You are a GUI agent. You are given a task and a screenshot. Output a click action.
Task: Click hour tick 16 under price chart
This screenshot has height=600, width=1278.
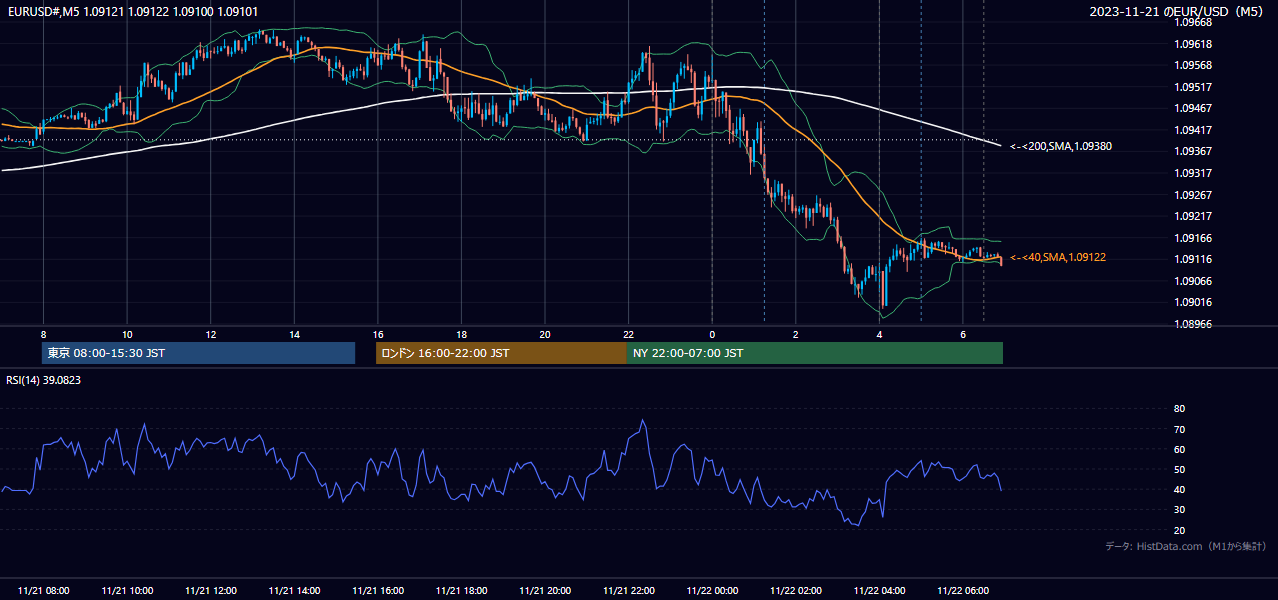[378, 334]
